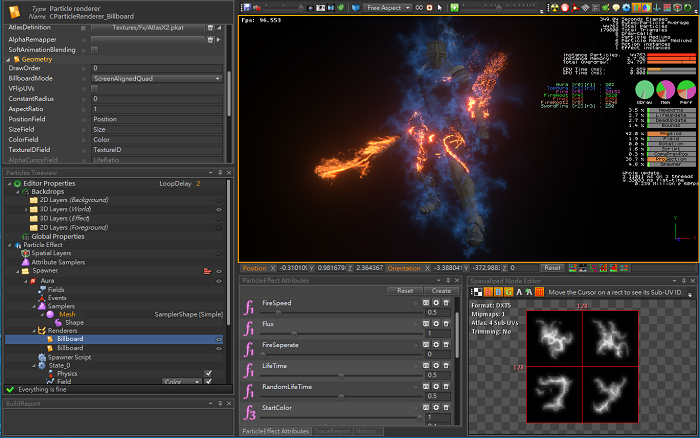The height and width of the screenshot is (438, 700).
Task: Toggle the SoftAnimationBlending checkbox
Action: coord(95,49)
